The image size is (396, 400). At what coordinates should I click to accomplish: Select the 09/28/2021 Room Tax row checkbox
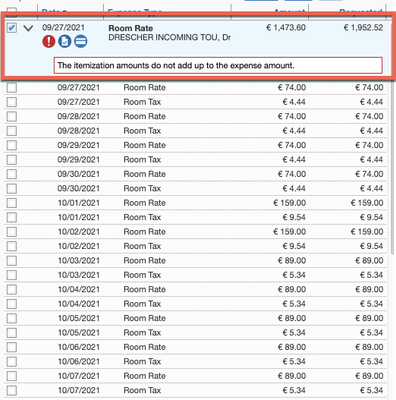click(12, 131)
